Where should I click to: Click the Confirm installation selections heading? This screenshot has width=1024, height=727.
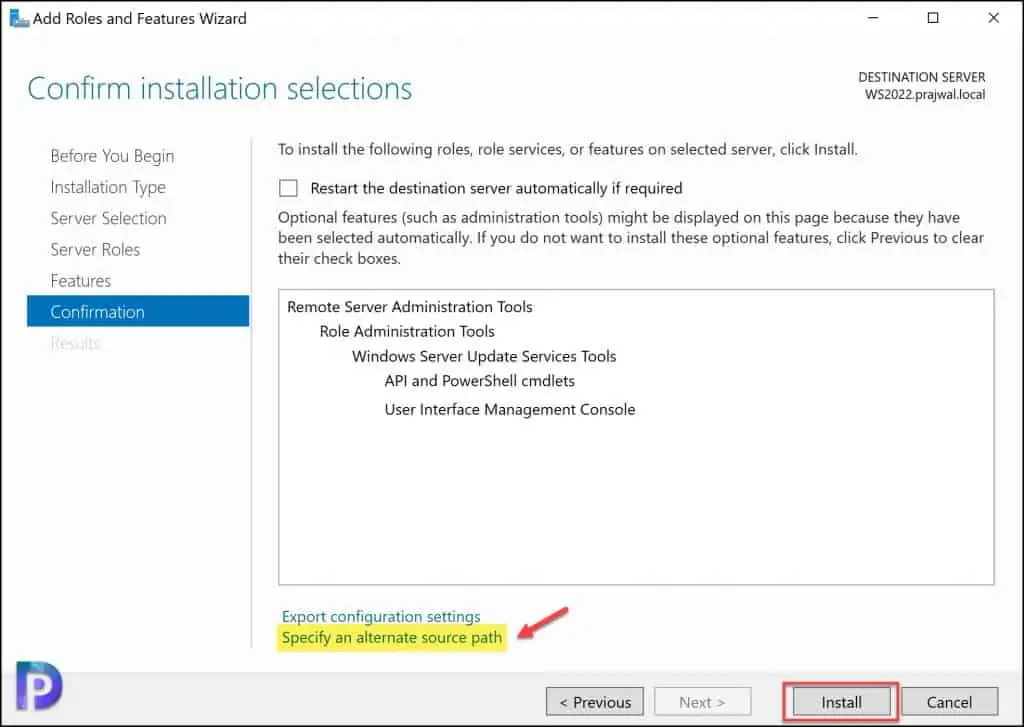coord(219,89)
